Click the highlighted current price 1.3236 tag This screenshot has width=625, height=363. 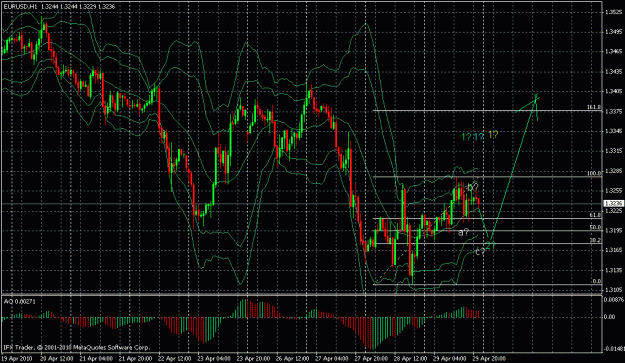(613, 204)
